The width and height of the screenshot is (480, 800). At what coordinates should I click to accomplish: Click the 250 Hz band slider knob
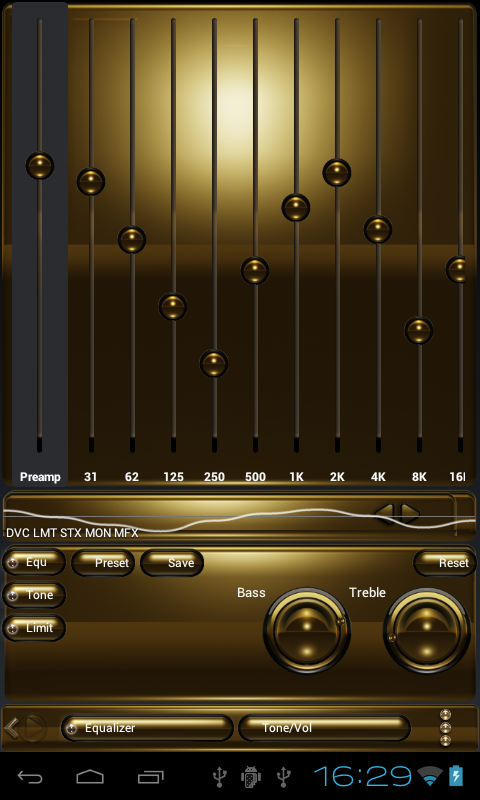pyautogui.click(x=214, y=363)
